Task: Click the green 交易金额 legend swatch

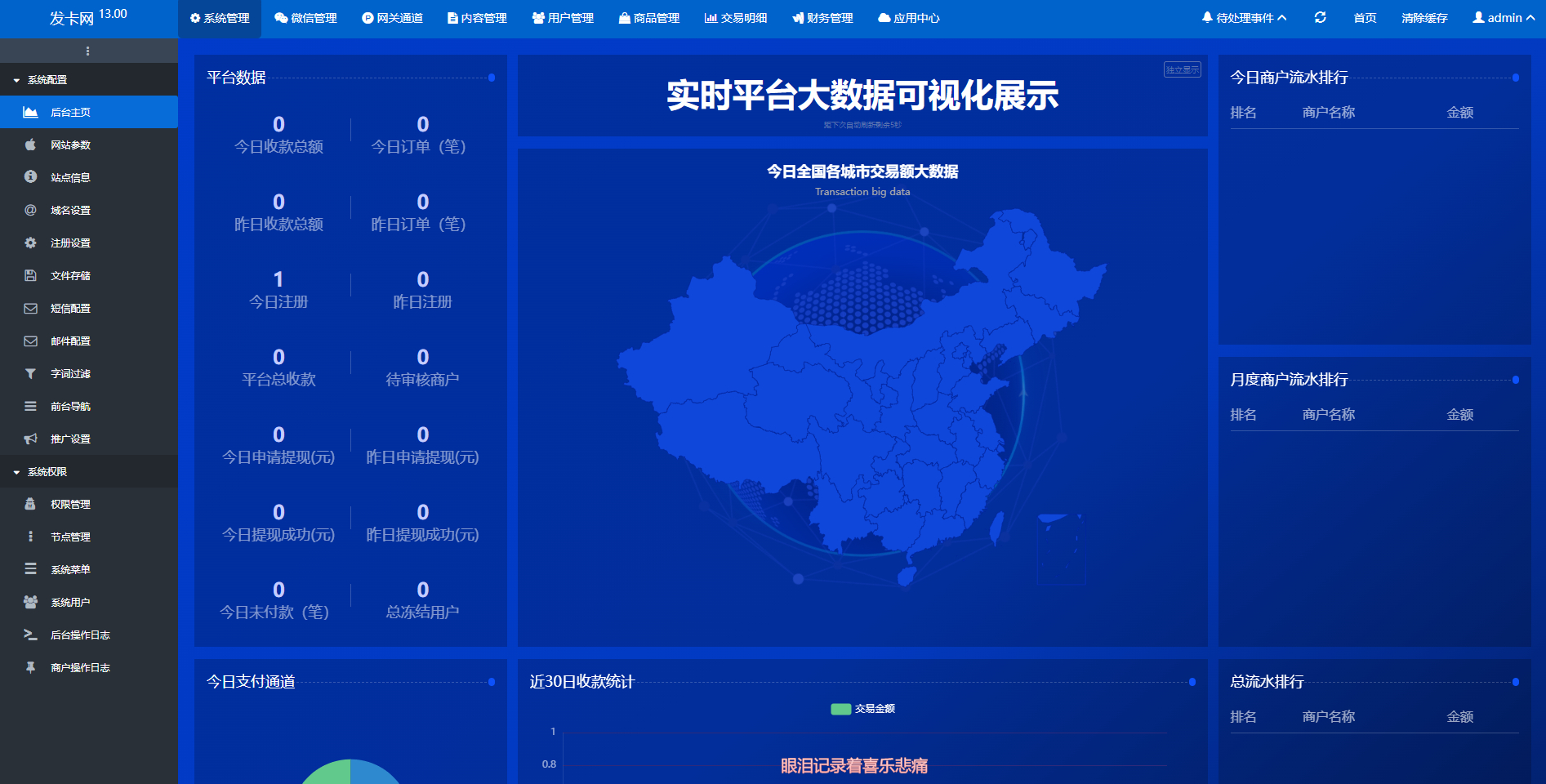Action: [840, 709]
